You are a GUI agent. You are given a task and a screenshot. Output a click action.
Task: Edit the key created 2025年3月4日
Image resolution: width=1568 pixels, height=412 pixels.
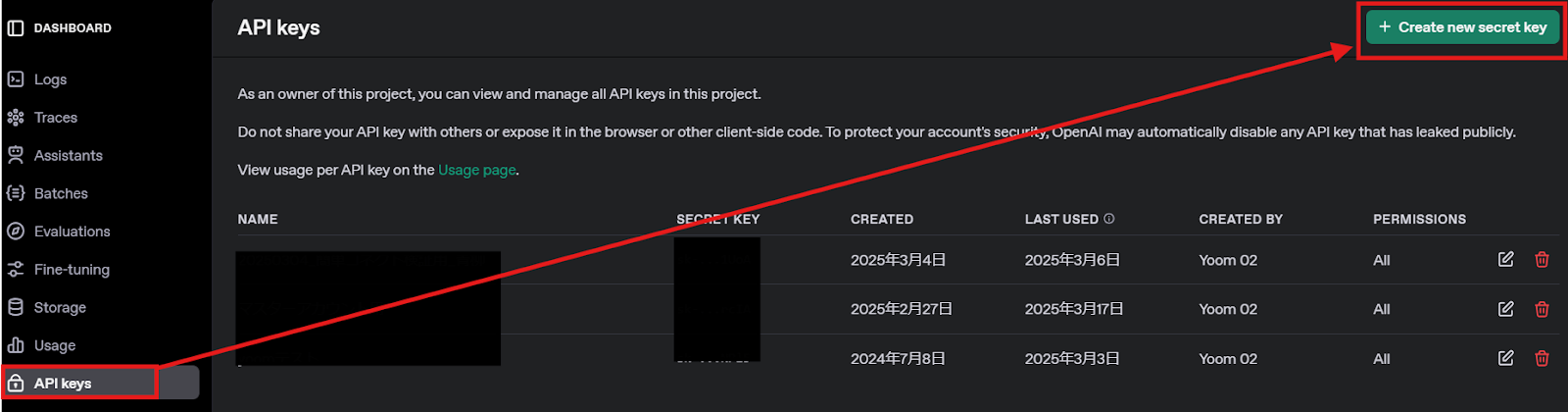click(1506, 259)
